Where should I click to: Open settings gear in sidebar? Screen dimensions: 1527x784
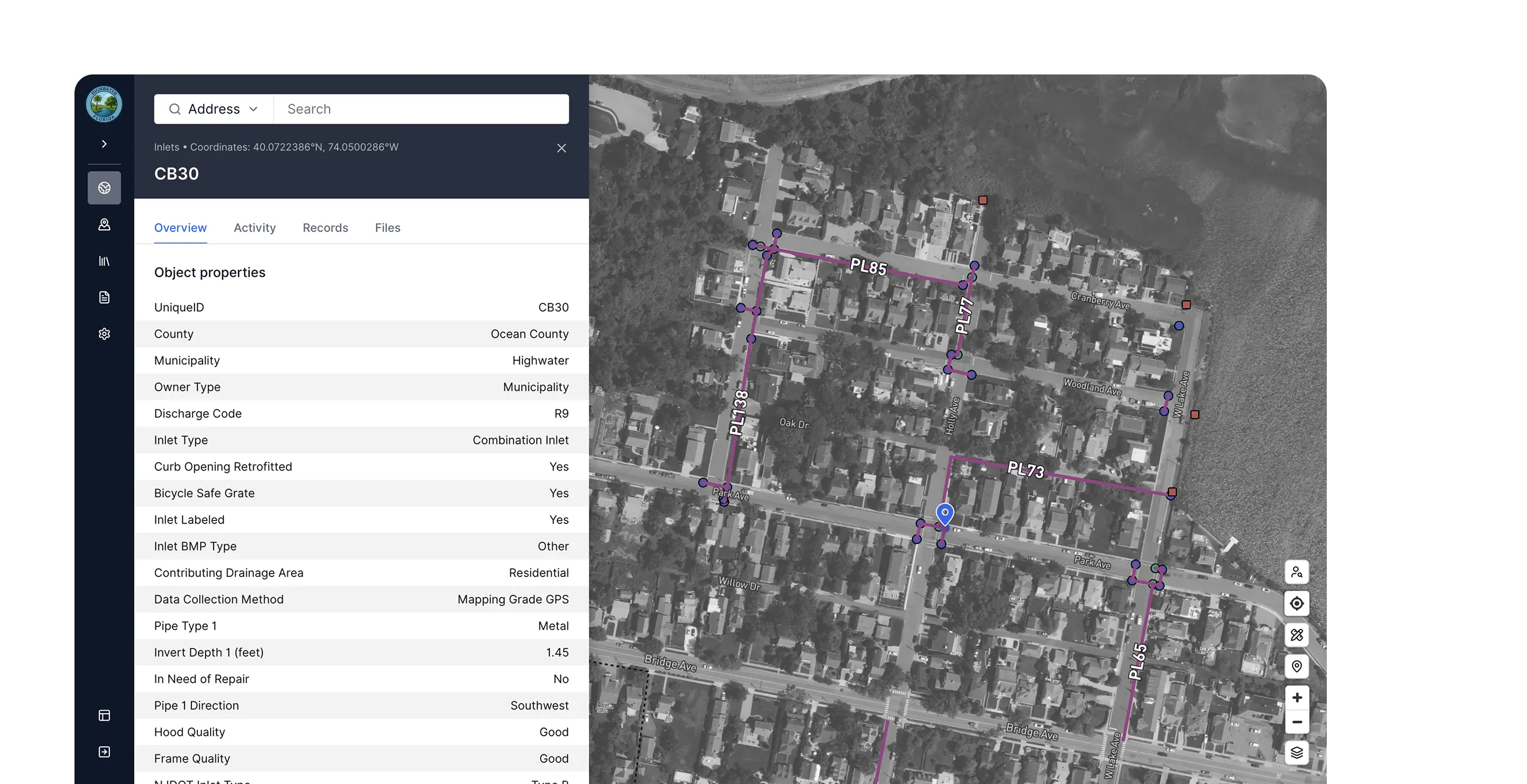104,334
